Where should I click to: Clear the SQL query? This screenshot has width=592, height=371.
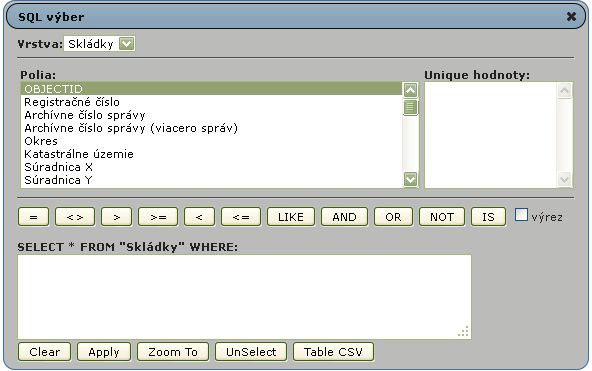[x=45, y=352]
